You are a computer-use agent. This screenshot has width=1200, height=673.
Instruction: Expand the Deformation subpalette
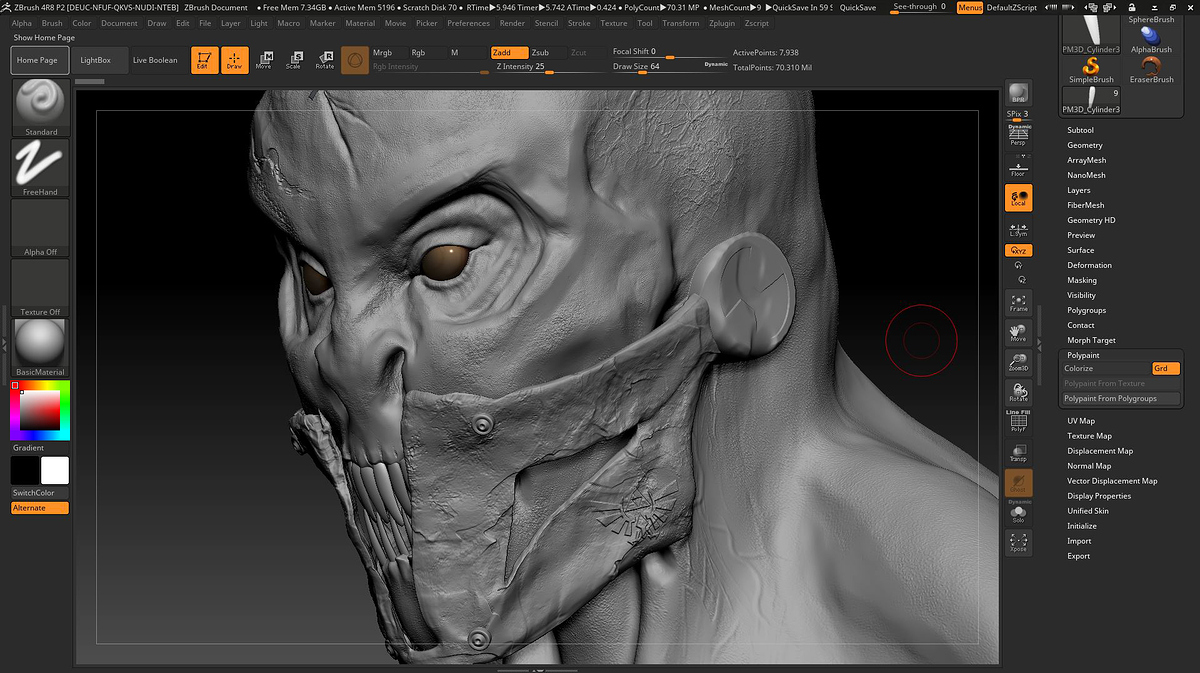(x=1089, y=265)
